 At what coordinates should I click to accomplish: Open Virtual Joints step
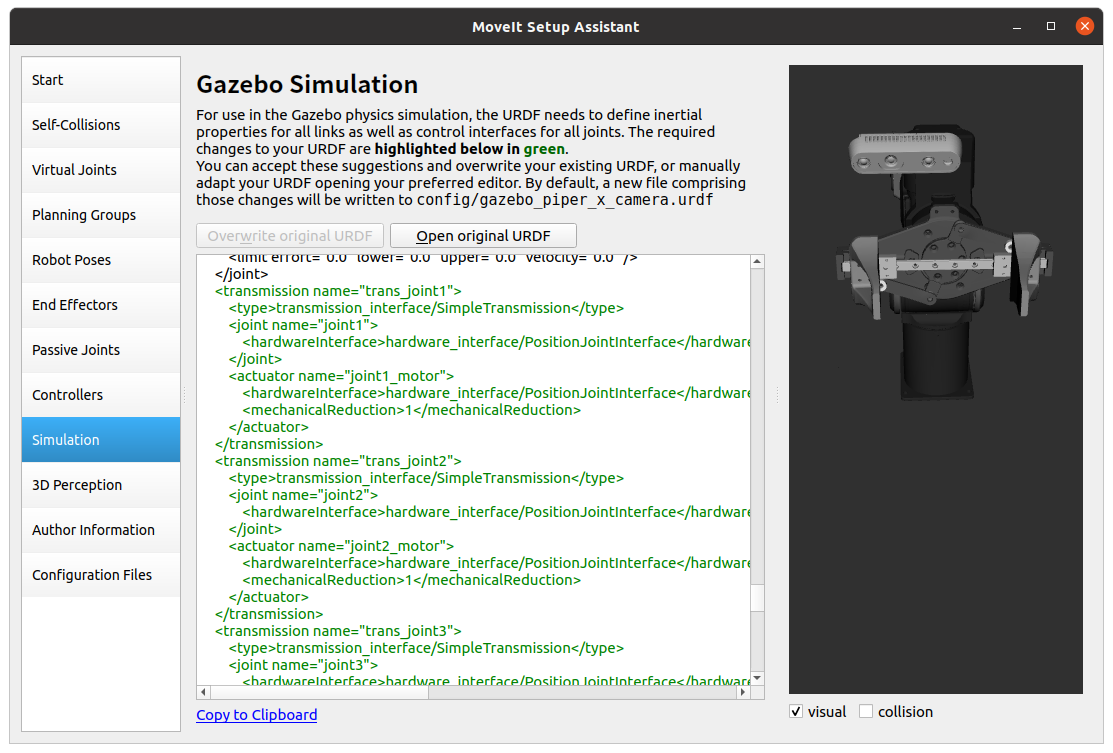click(x=101, y=170)
